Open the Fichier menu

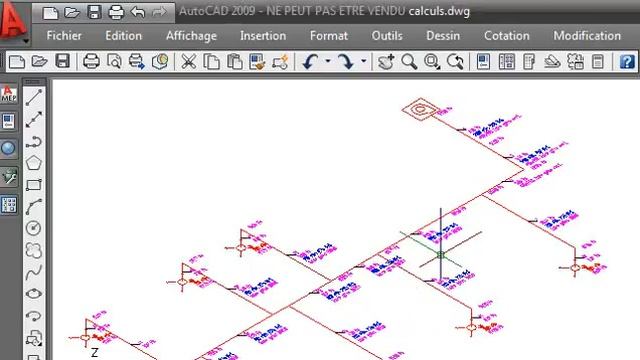tap(64, 36)
